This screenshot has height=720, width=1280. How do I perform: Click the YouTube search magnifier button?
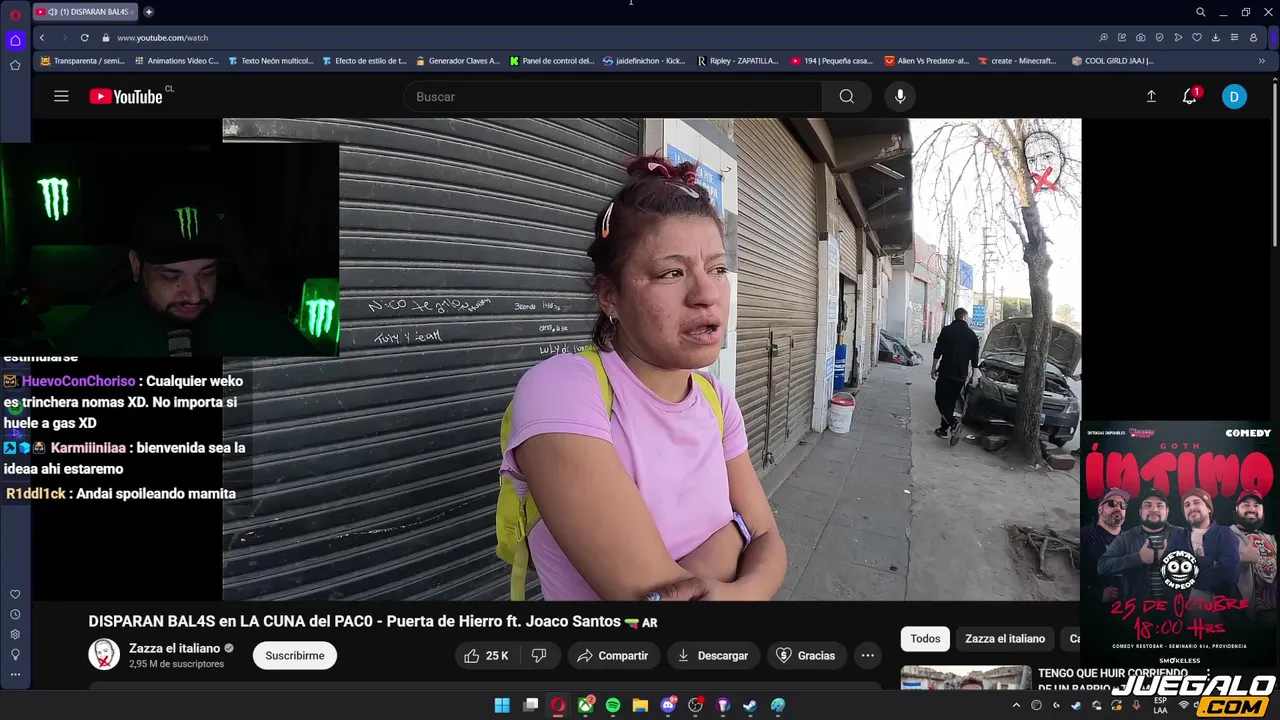pos(847,97)
